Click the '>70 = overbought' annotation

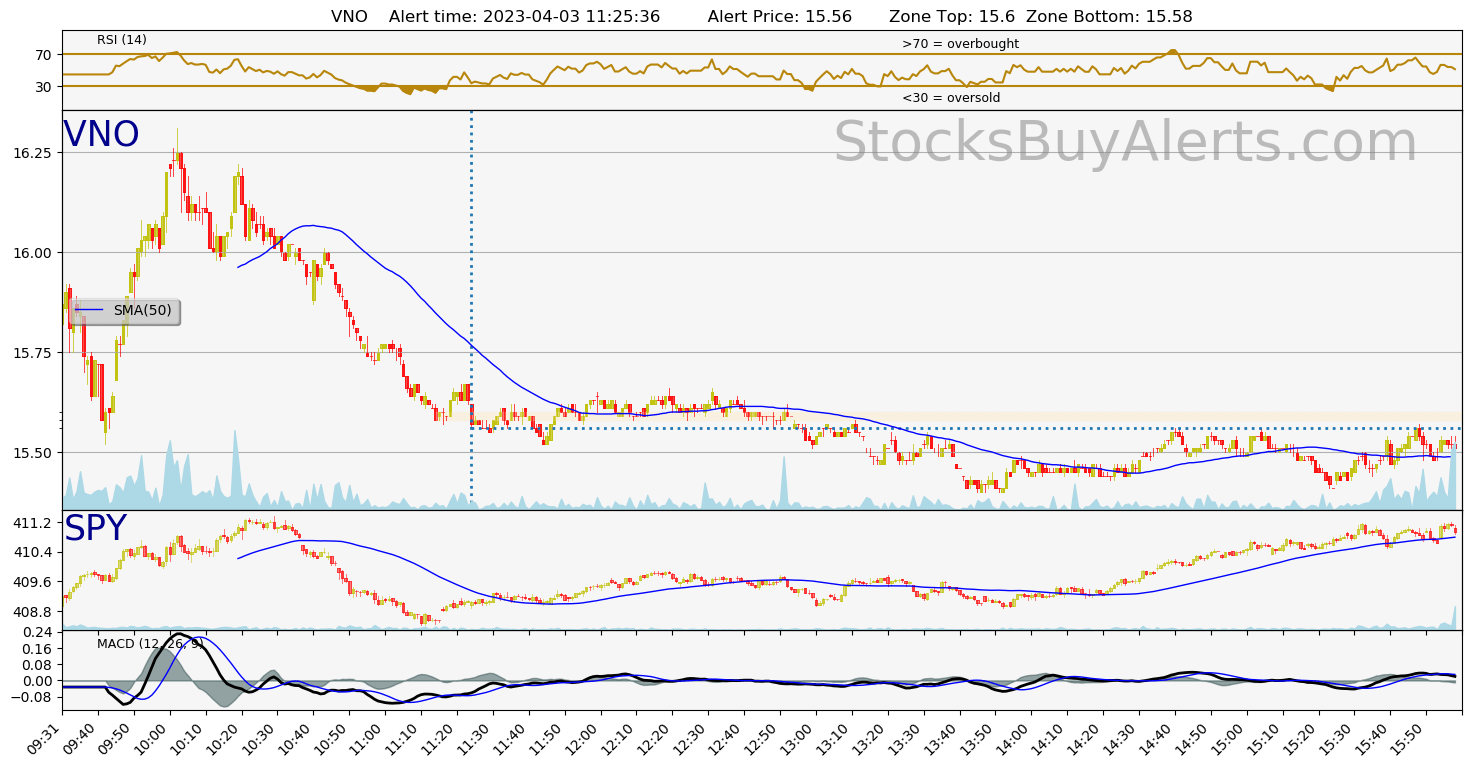[960, 44]
